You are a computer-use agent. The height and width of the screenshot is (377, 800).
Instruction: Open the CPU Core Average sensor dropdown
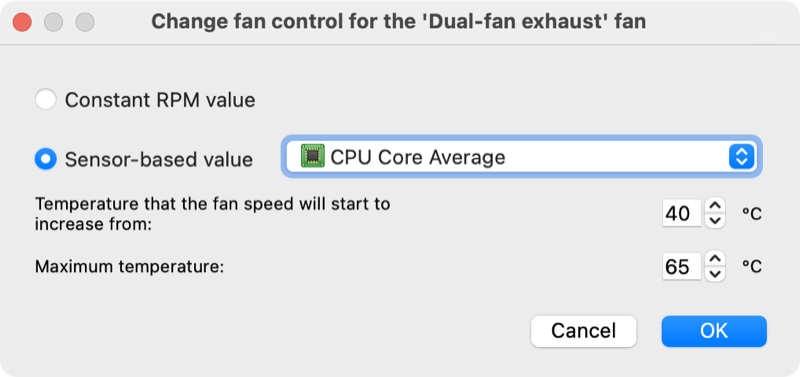[521, 157]
